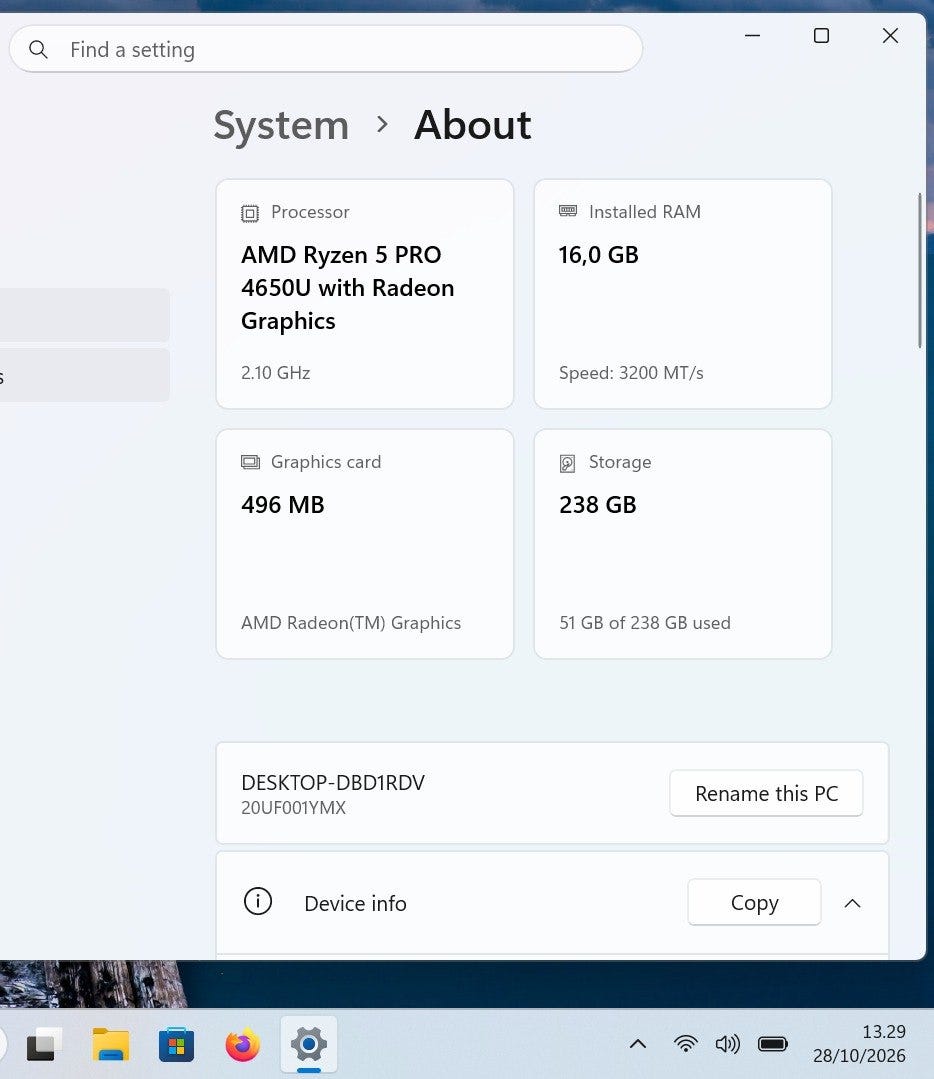Open Task View on the taskbar
934x1079 pixels.
[45, 1045]
